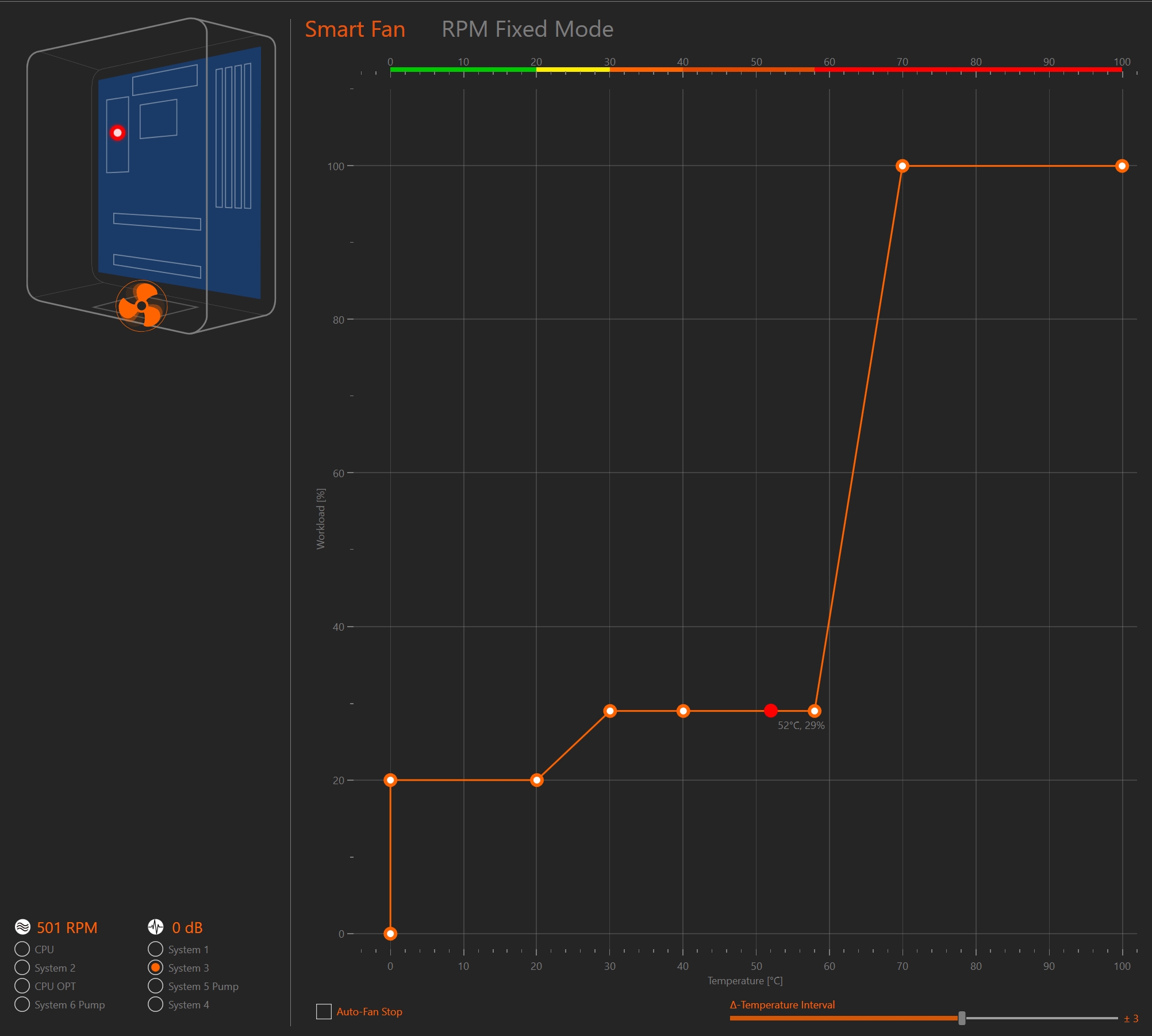Click the orange fan icon in case diagram

pos(141,306)
